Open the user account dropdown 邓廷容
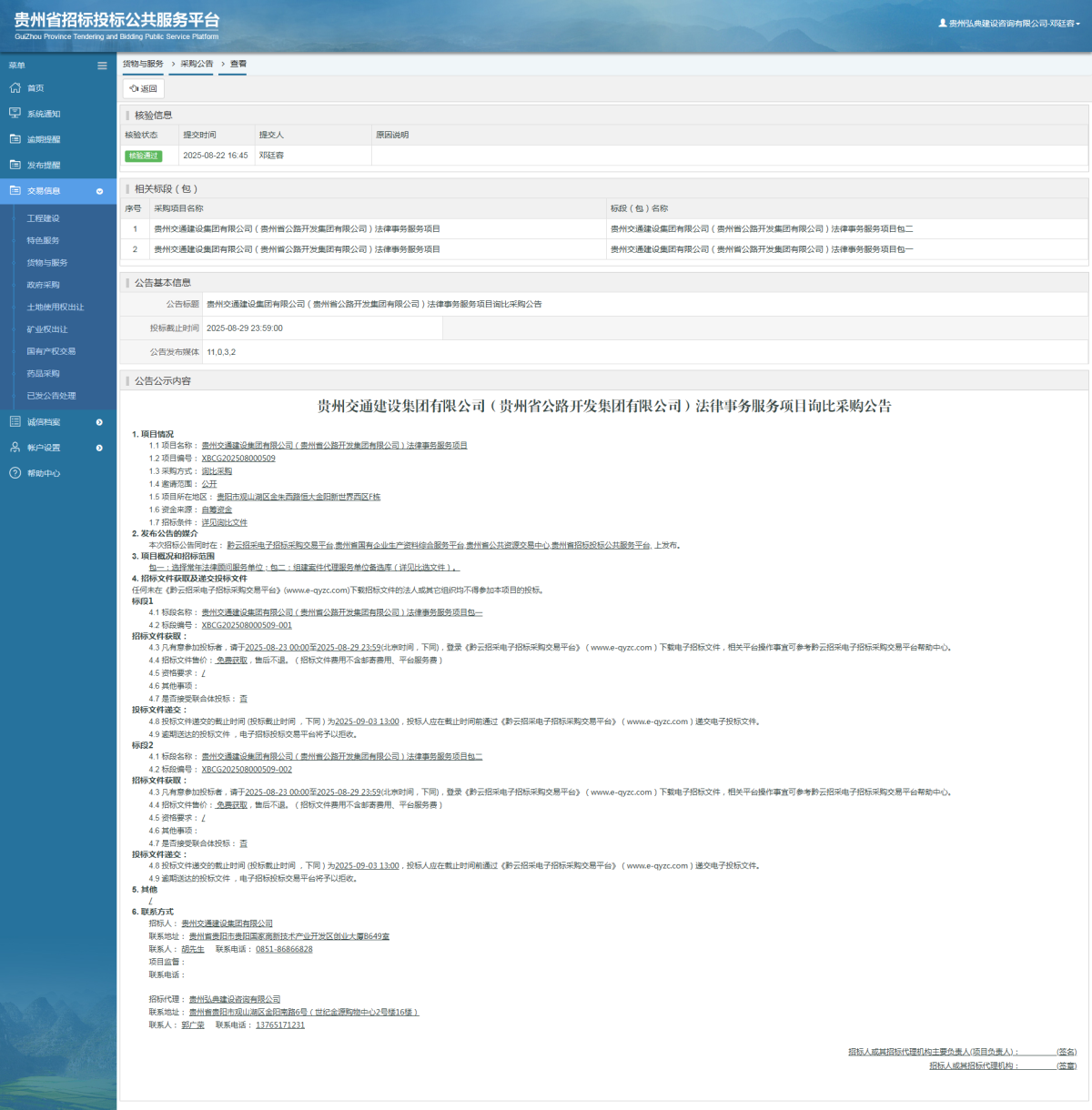Image resolution: width=1092 pixels, height=1110 pixels. pos(1012,24)
